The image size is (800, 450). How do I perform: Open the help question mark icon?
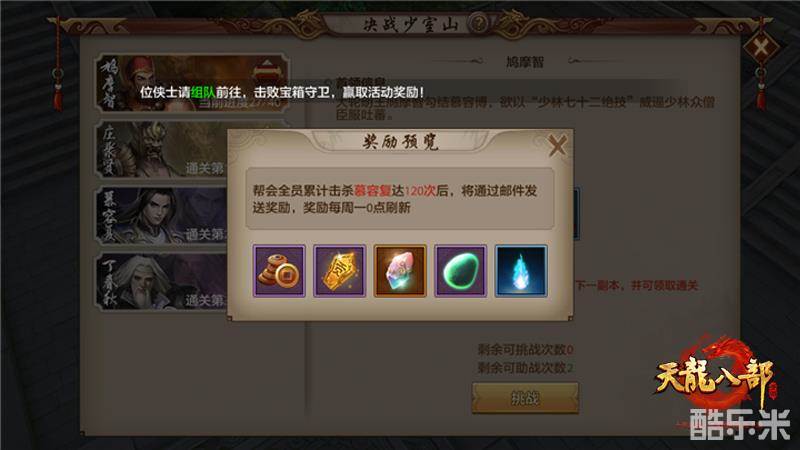click(x=479, y=24)
